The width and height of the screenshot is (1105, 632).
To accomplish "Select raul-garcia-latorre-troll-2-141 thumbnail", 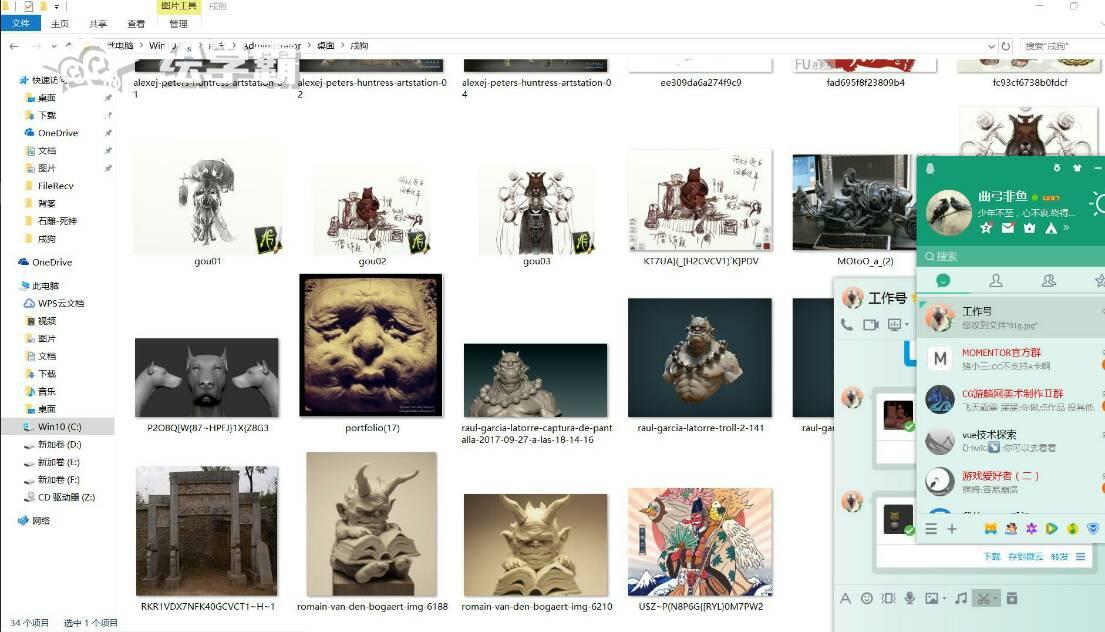I will pyautogui.click(x=700, y=357).
